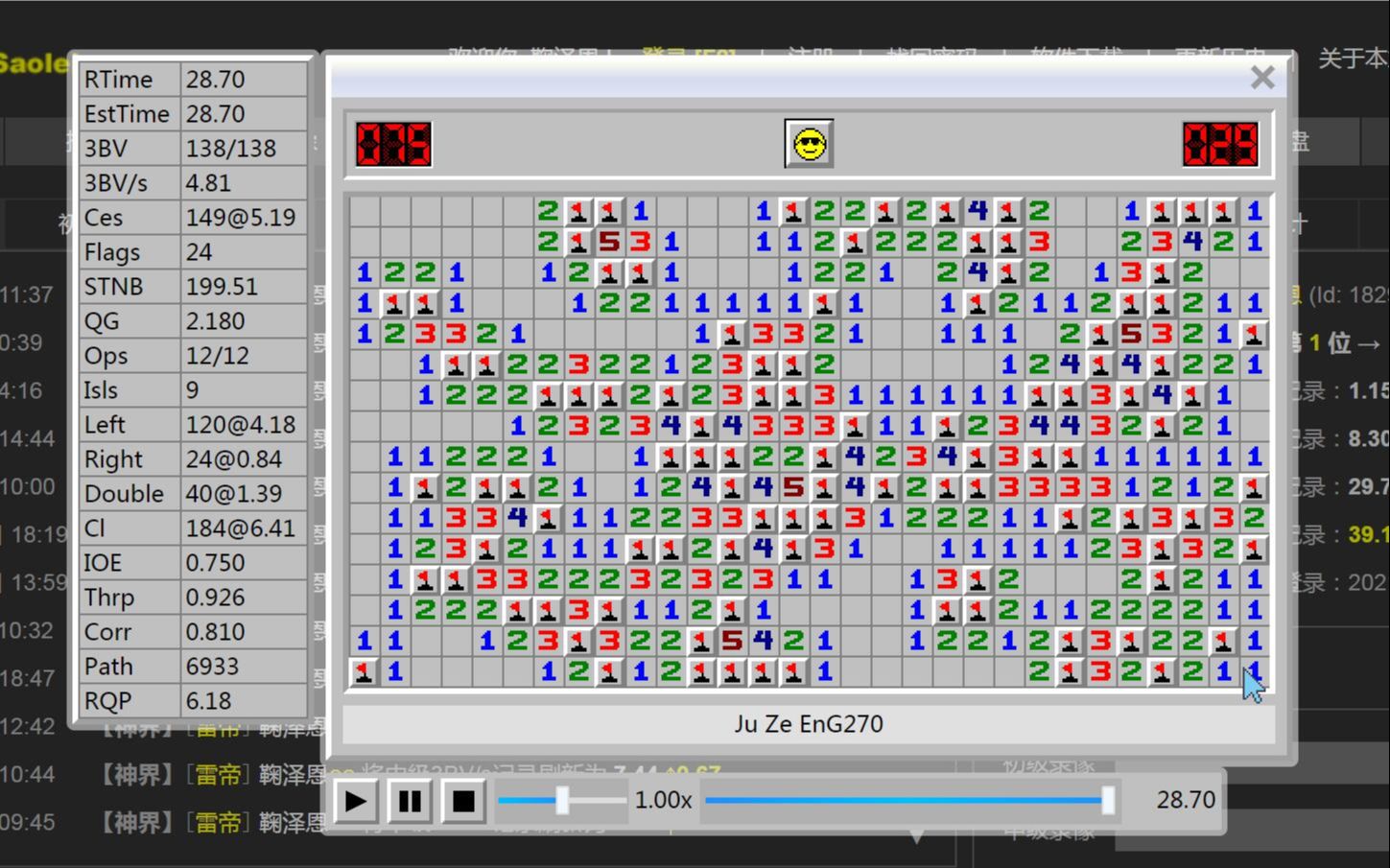Click the replay progress slider handle
This screenshot has height=868, width=1390.
[1108, 800]
